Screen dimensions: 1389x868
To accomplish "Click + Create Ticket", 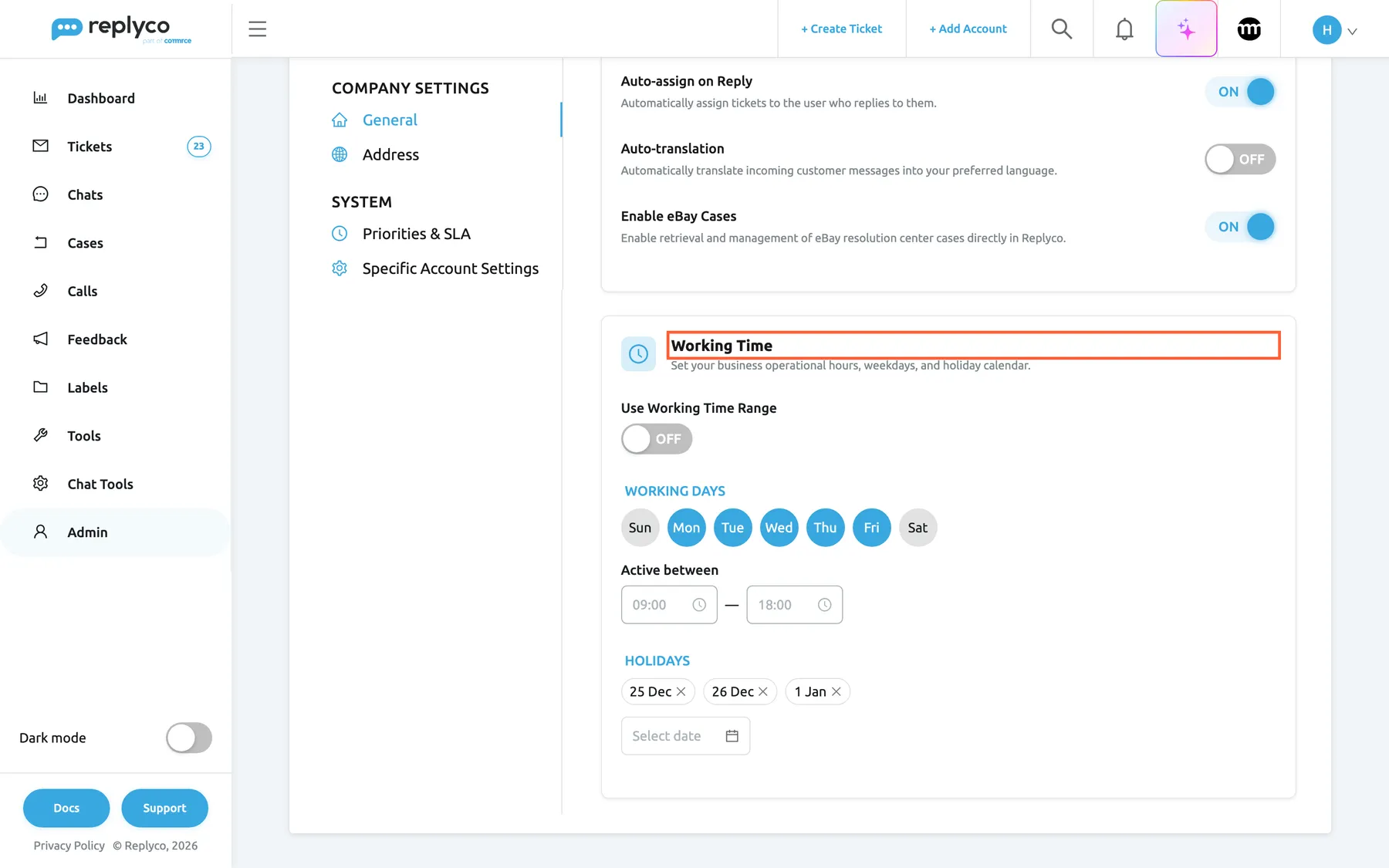I will click(841, 29).
